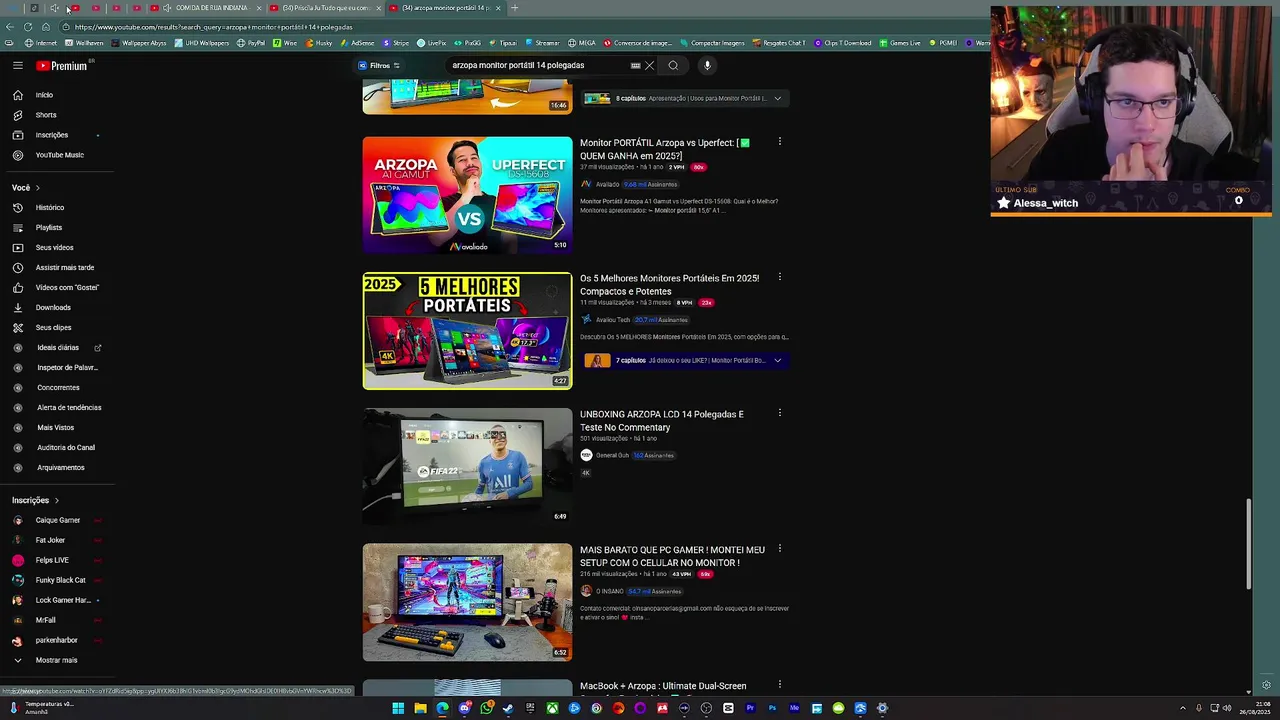Screen dimensions: 1280x720
Task: Open the PayPal bookmark
Action: pos(250,43)
